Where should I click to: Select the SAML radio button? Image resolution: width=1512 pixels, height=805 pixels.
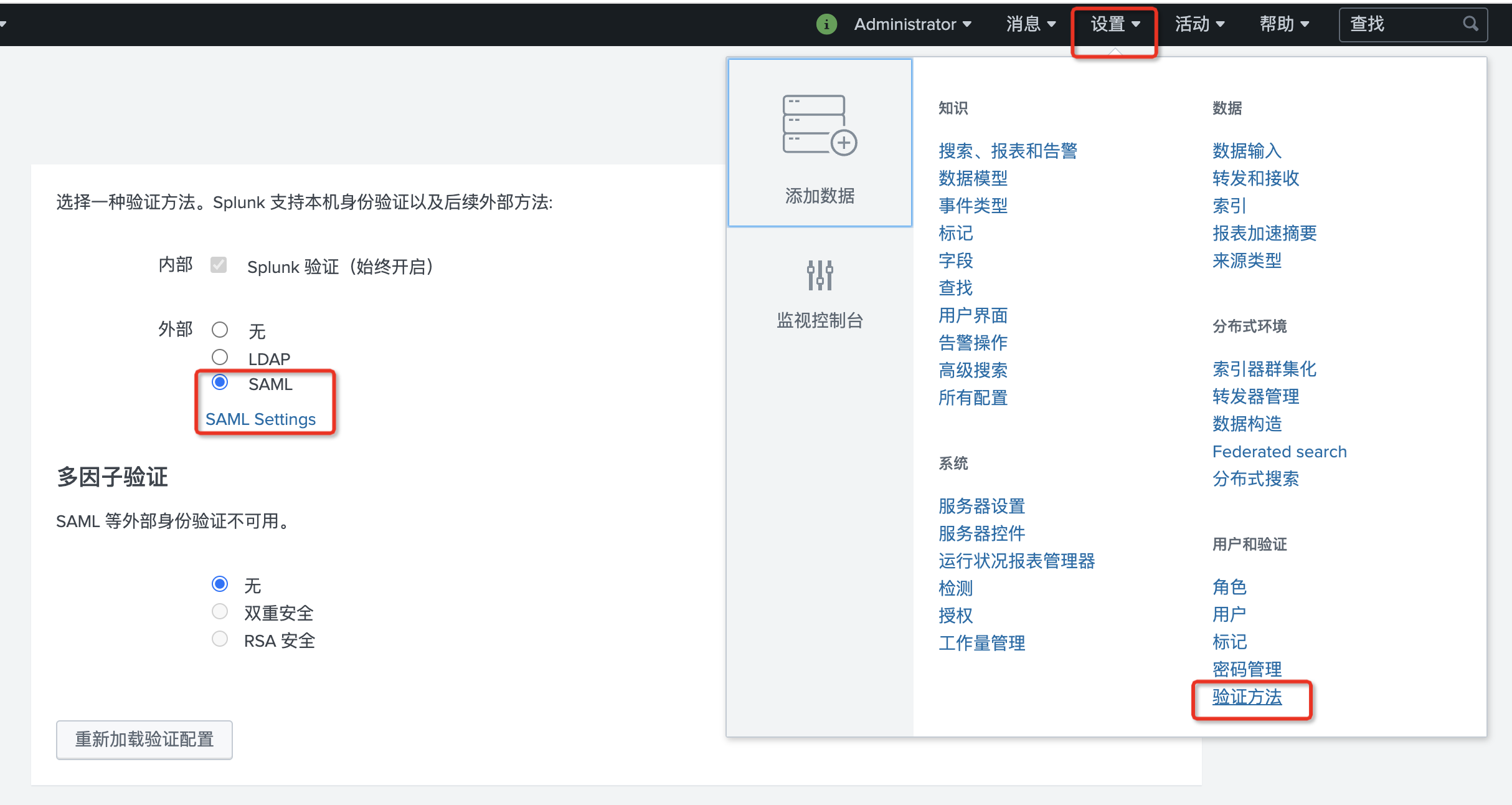click(x=220, y=382)
